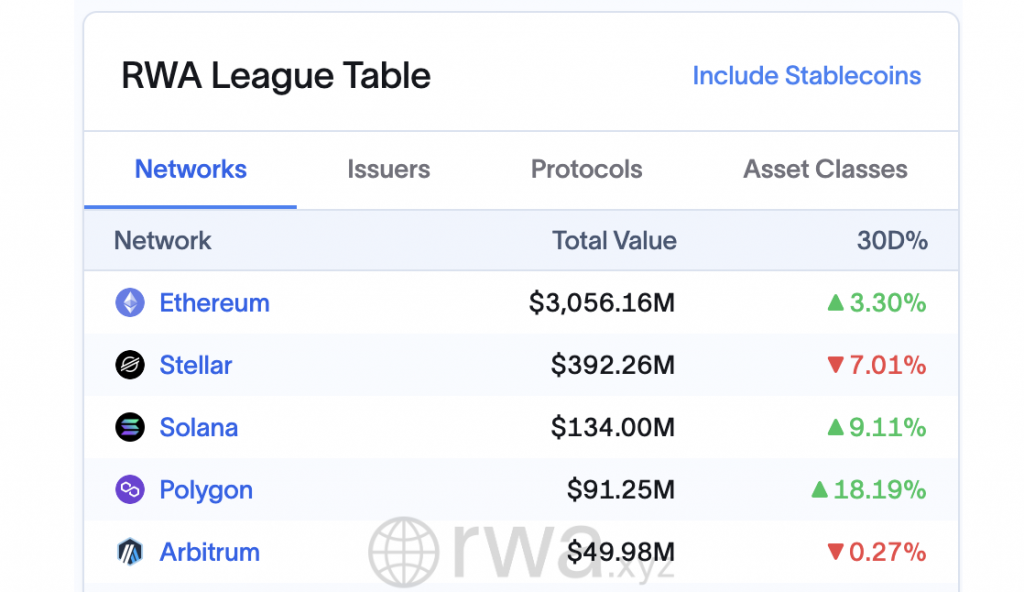Sort by the Total Value column header
This screenshot has height=592, width=1024.
pyautogui.click(x=614, y=241)
